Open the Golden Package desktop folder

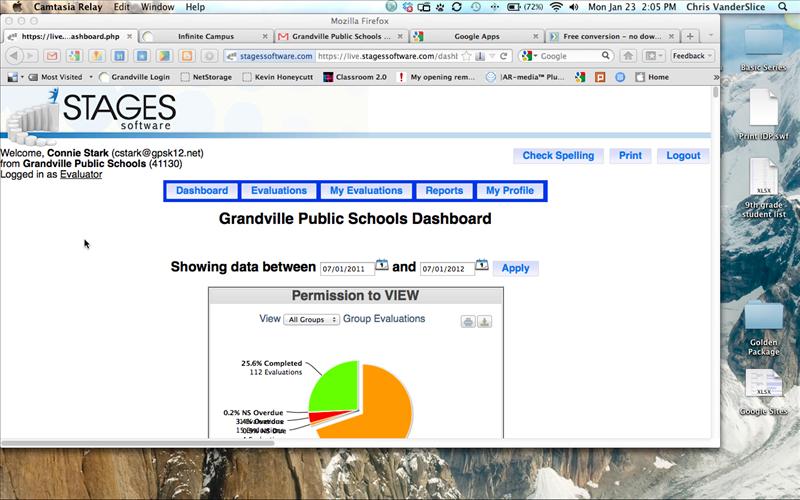(x=763, y=329)
